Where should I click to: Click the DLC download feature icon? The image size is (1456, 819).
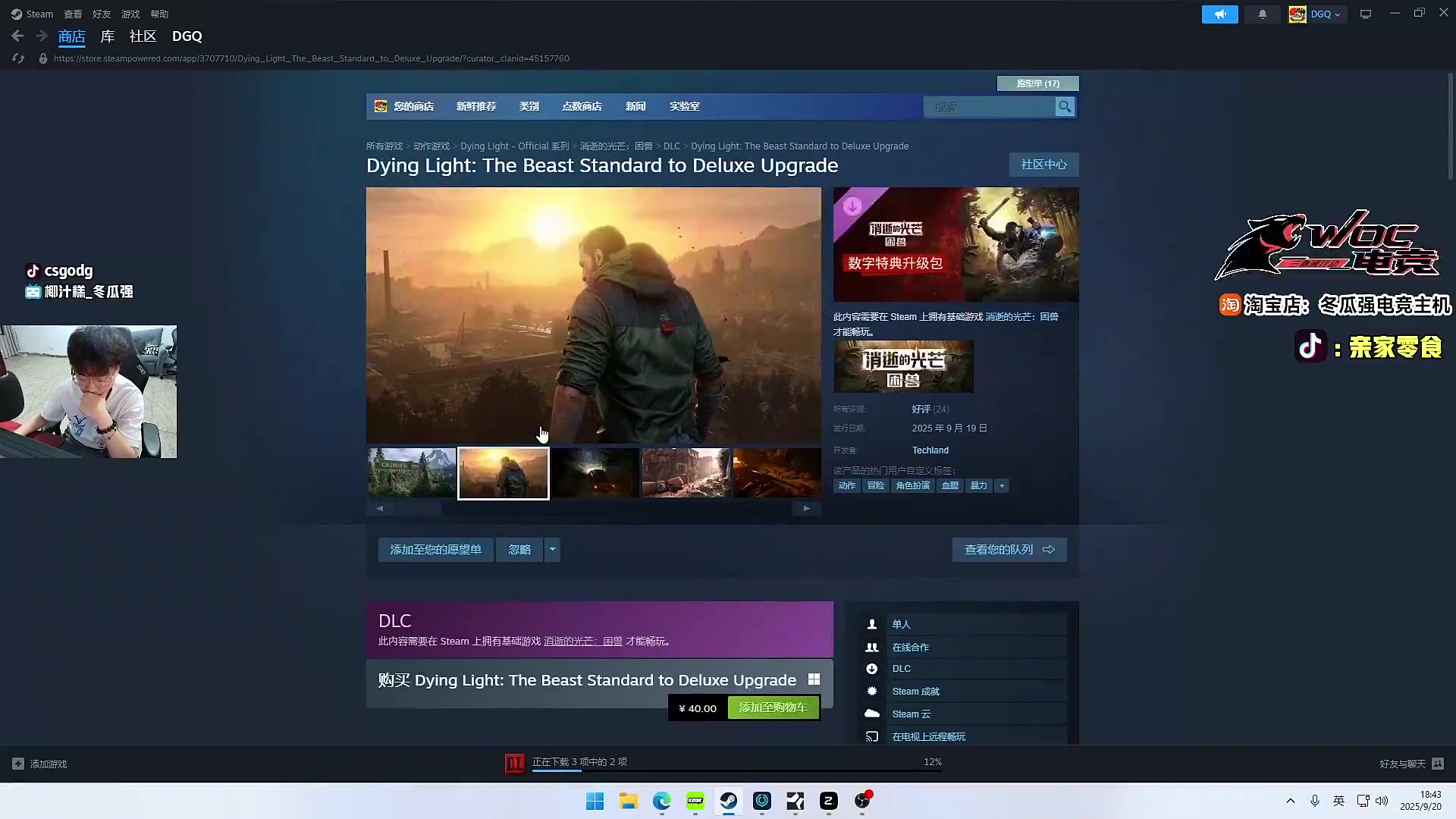pyautogui.click(x=872, y=669)
